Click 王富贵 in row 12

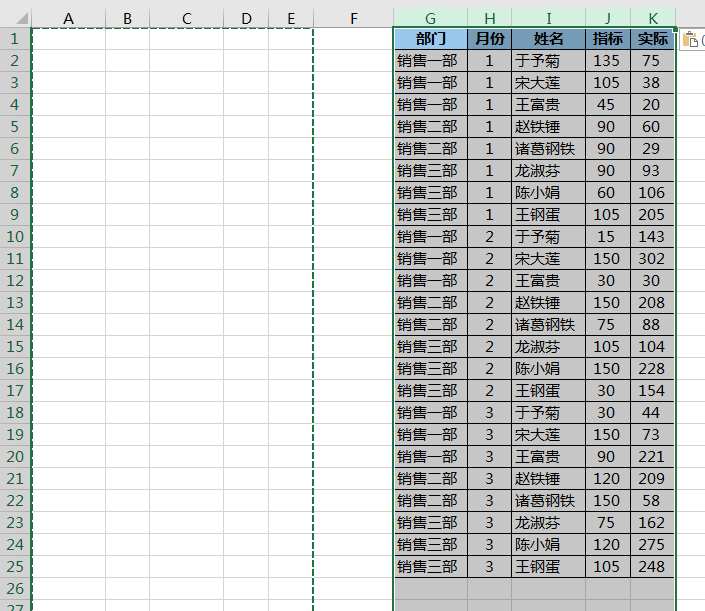click(x=549, y=281)
